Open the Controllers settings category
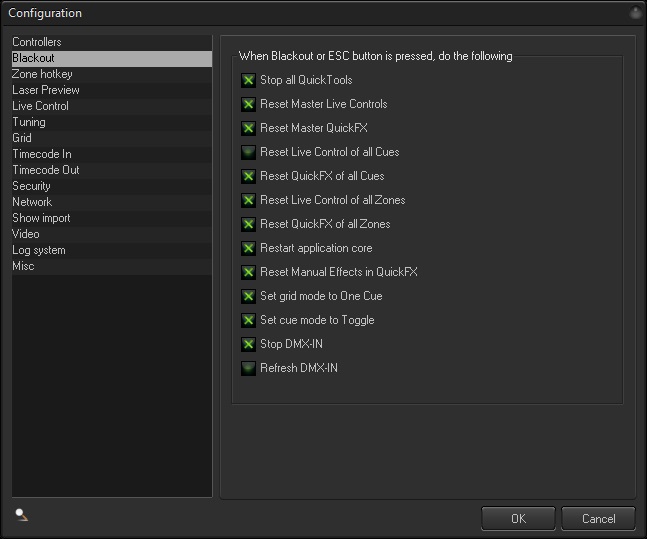This screenshot has height=539, width=647. click(37, 42)
